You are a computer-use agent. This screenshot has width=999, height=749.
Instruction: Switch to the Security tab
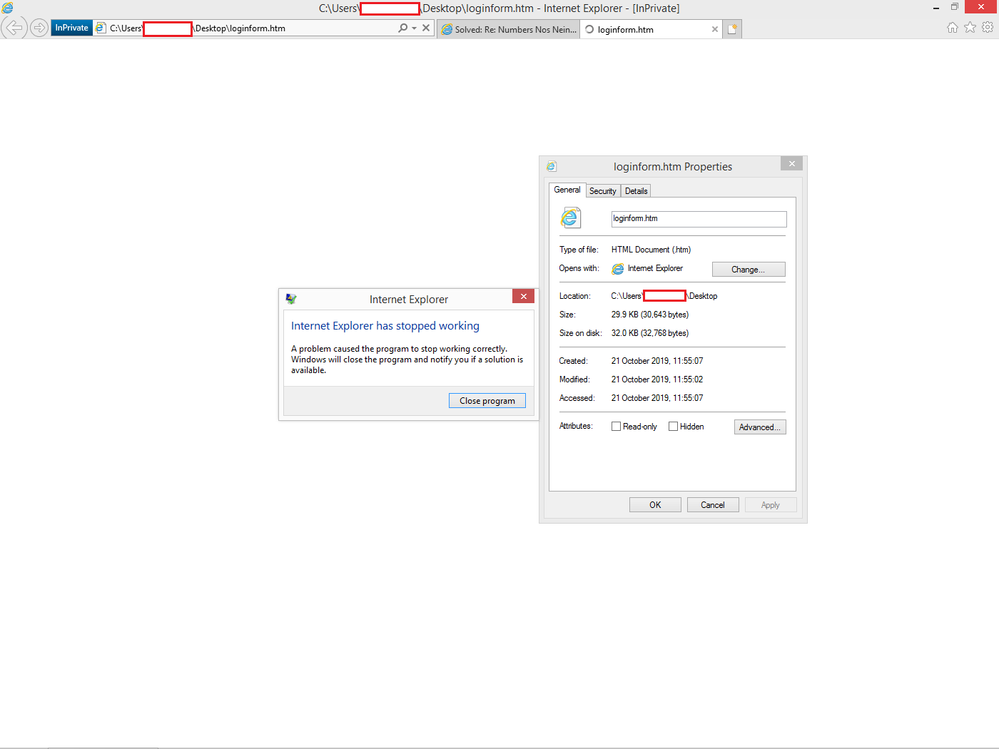click(602, 191)
